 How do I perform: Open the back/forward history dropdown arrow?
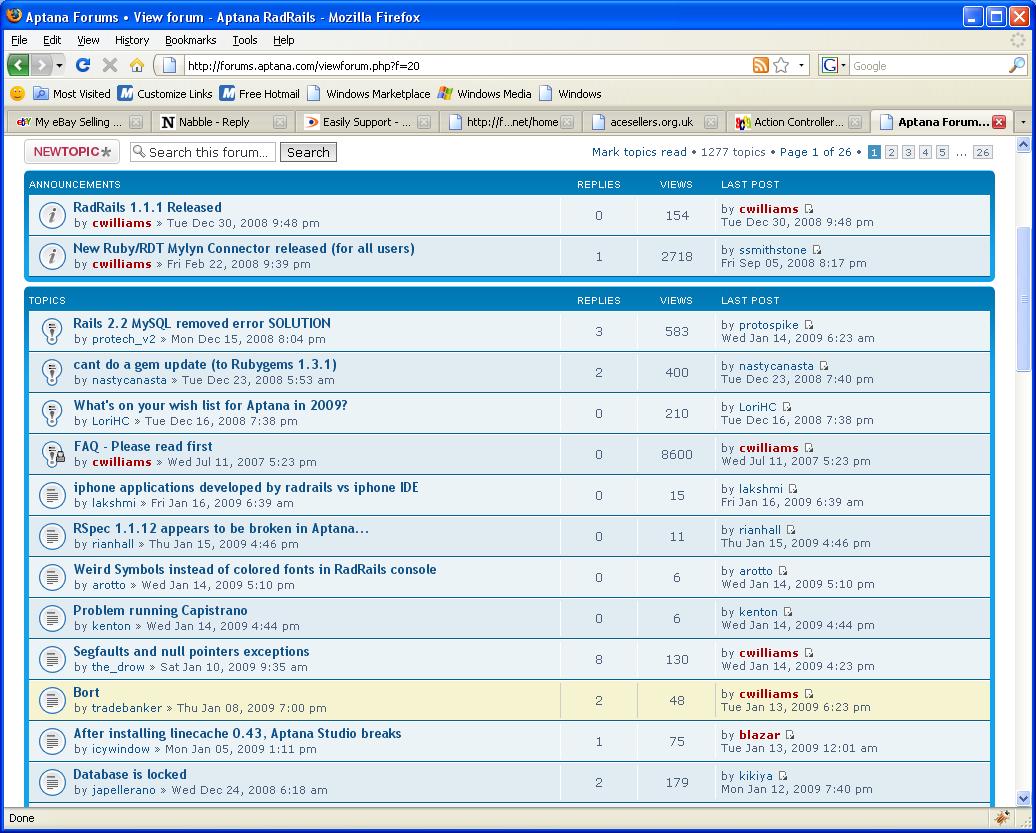(x=60, y=65)
